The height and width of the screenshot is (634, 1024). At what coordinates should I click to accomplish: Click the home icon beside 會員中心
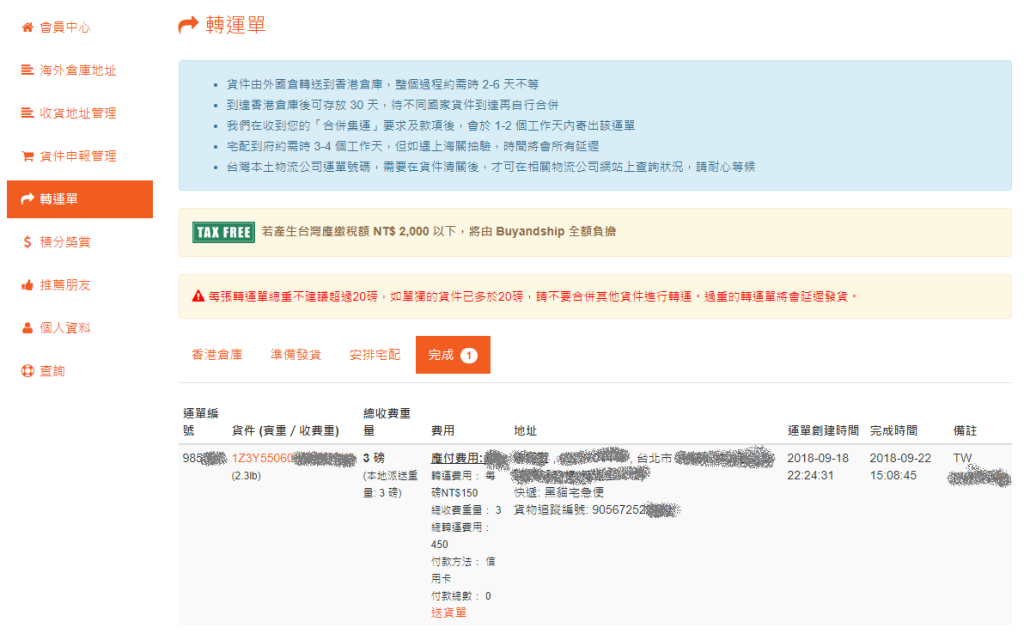click(27, 27)
